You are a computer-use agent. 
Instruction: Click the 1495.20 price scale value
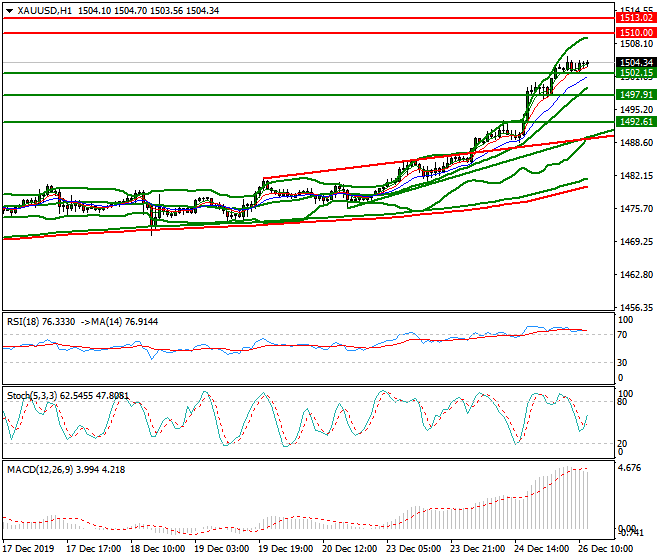click(x=636, y=110)
